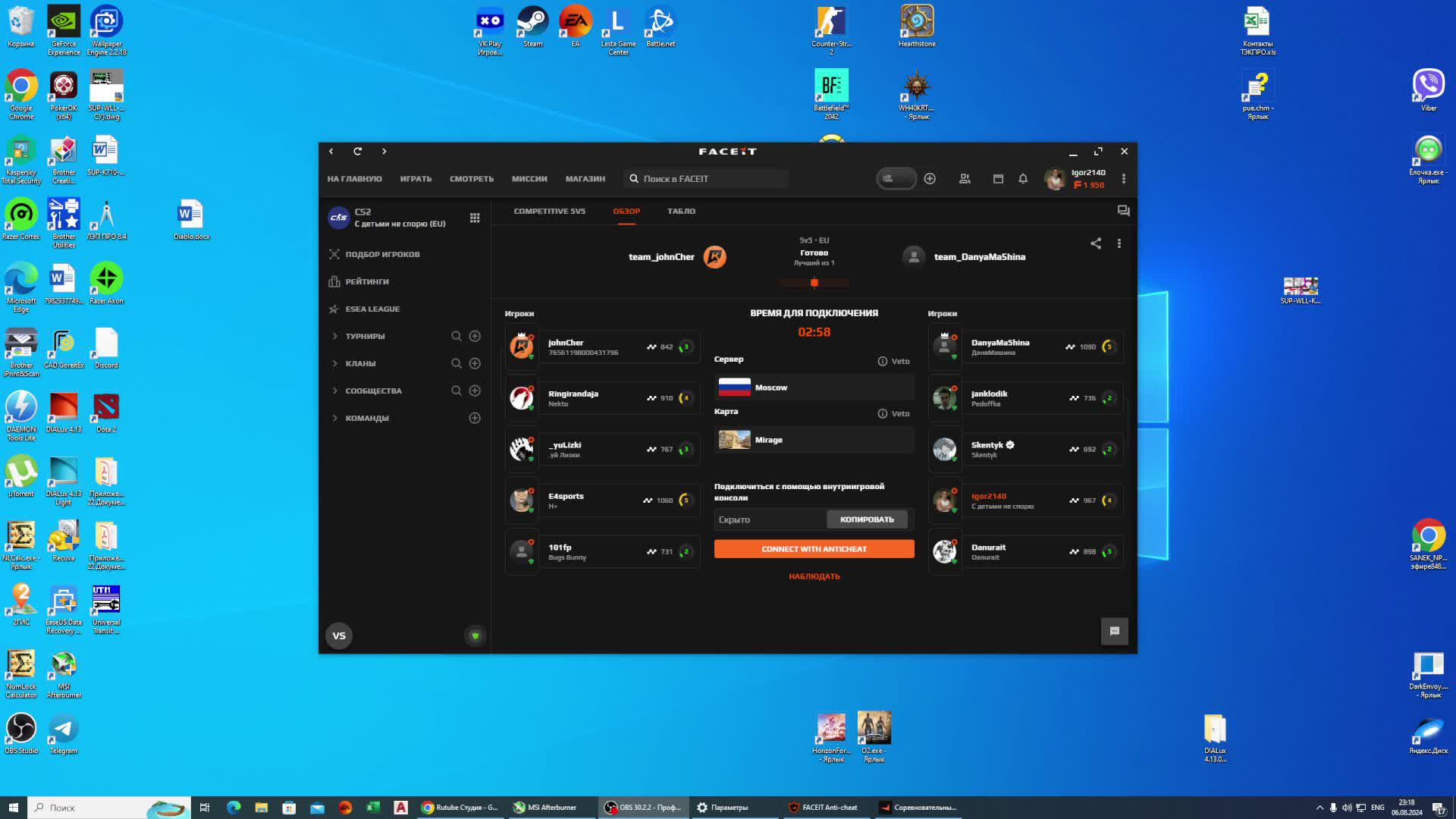Screen dimensions: 1456x819
Task: Open OBS from the Windows taskbar
Action: click(643, 808)
